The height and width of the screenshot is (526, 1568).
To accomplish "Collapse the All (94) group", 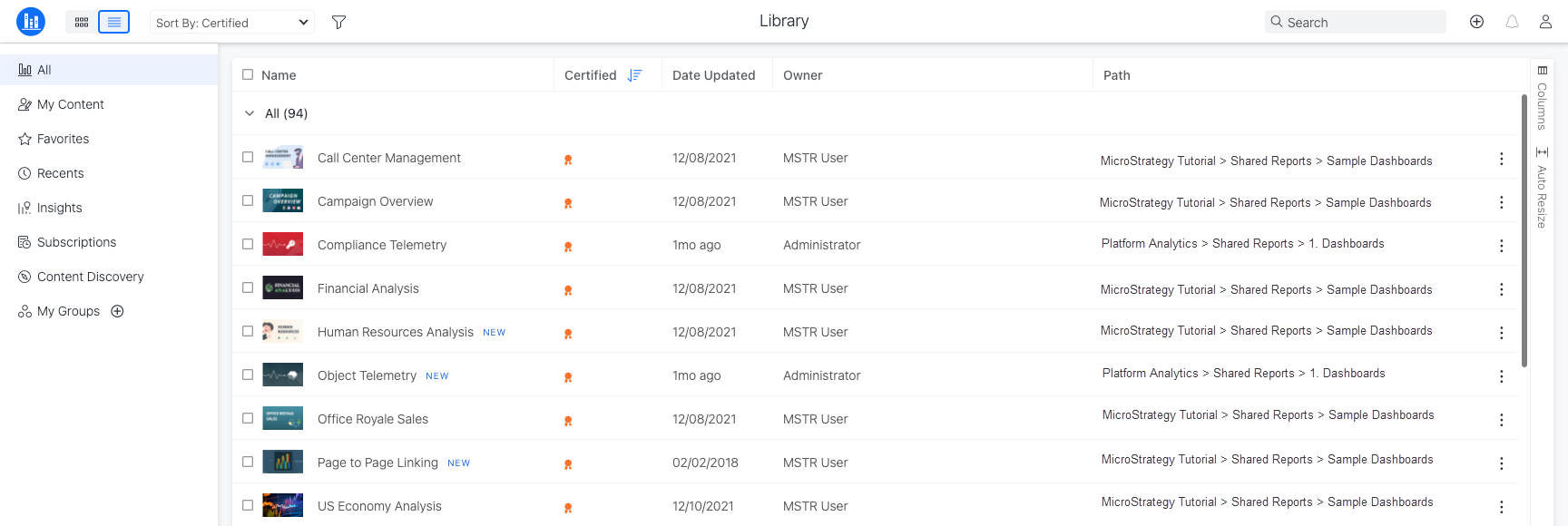I will pyautogui.click(x=250, y=113).
